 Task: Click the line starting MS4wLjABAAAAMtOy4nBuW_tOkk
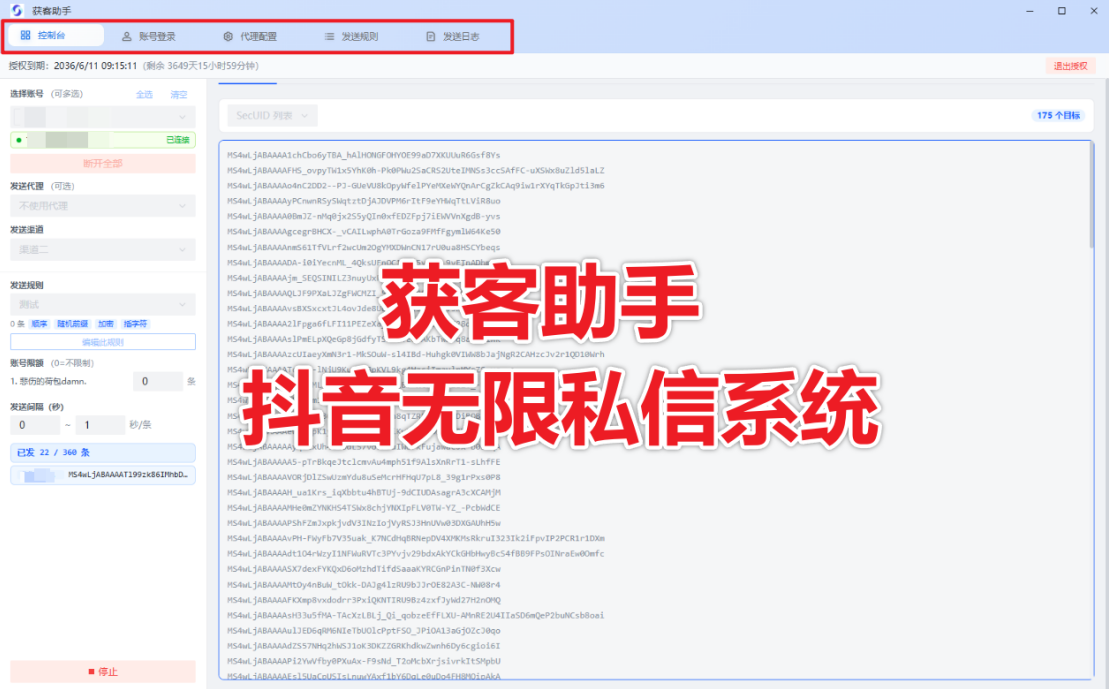tap(364, 585)
